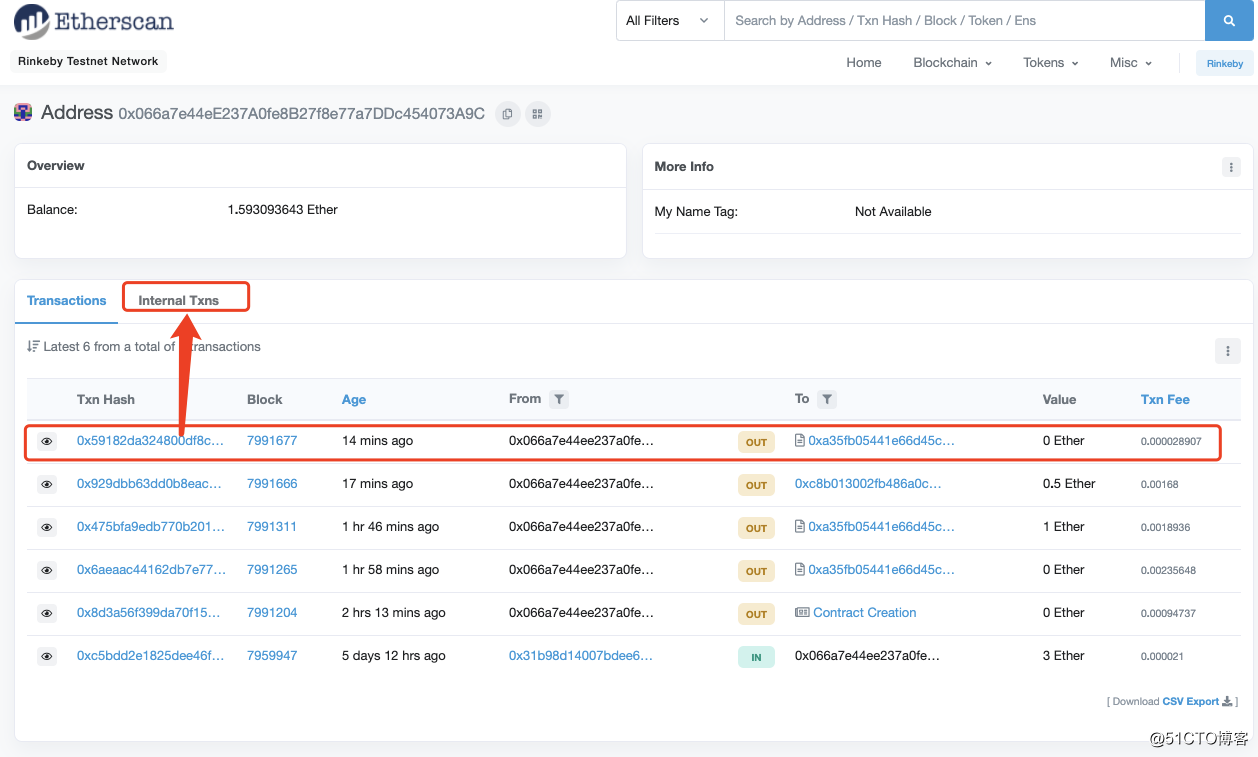1258x757 pixels.
Task: Click the 3 Ether value cell
Action: point(1064,655)
